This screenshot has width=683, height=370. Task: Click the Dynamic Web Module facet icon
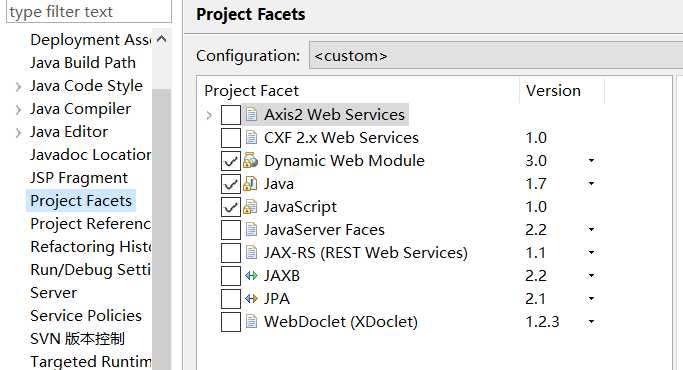point(250,161)
